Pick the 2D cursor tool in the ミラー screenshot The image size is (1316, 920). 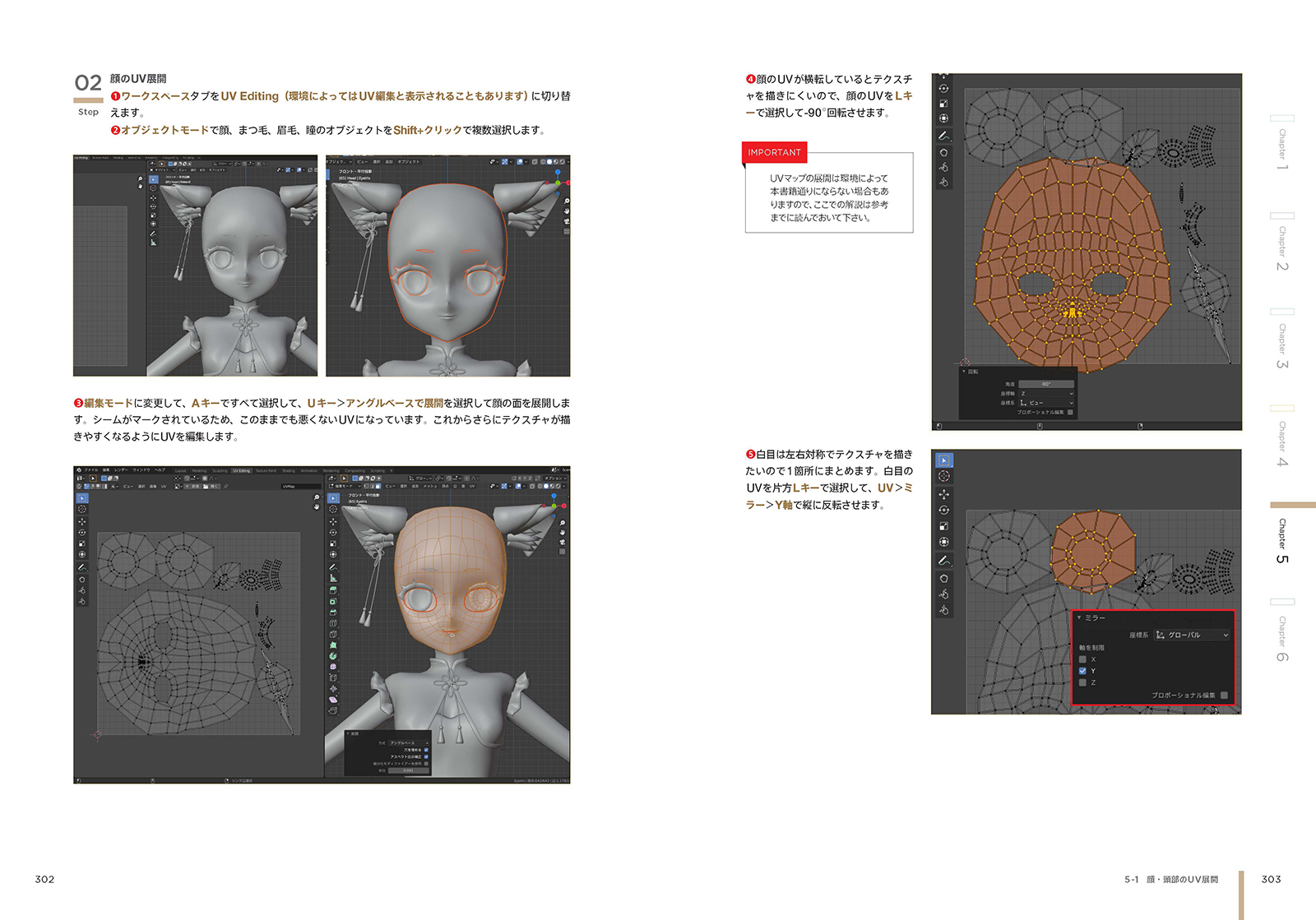944,476
